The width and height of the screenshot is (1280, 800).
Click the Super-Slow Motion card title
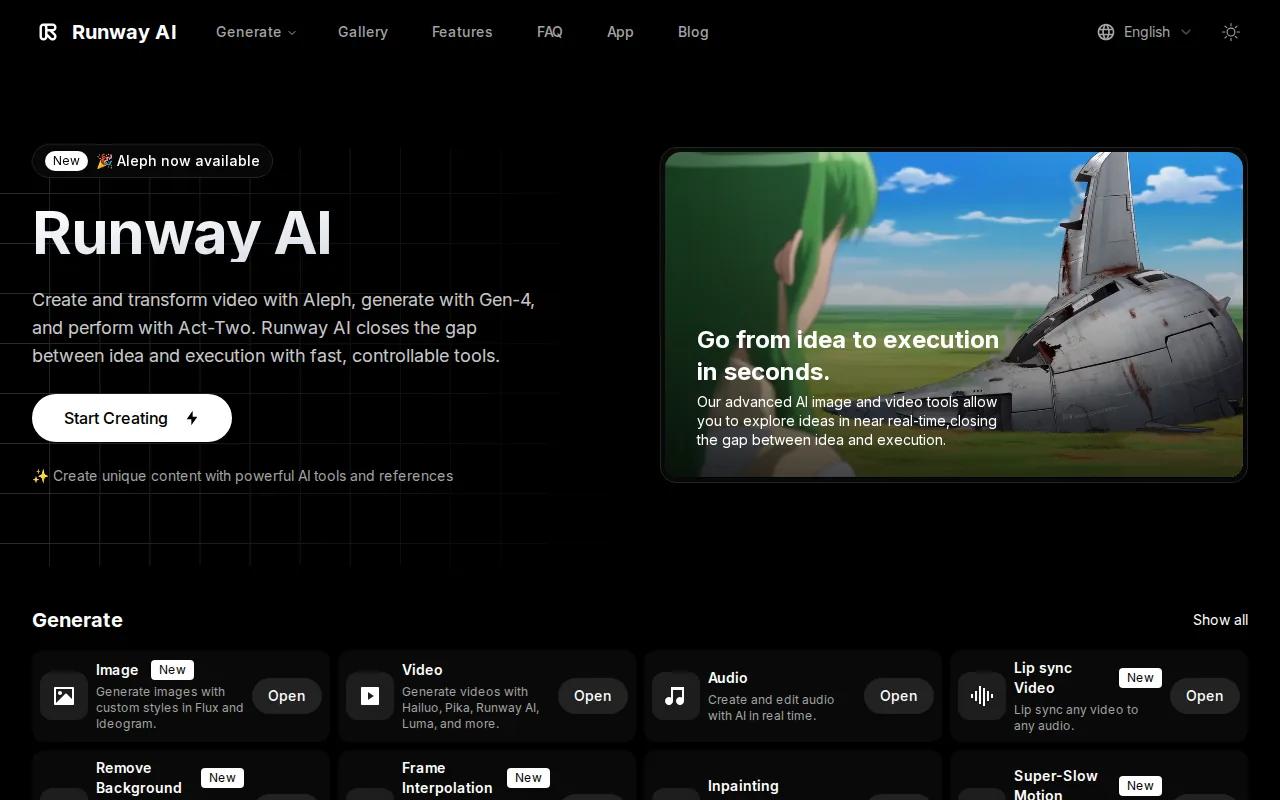[1056, 785]
